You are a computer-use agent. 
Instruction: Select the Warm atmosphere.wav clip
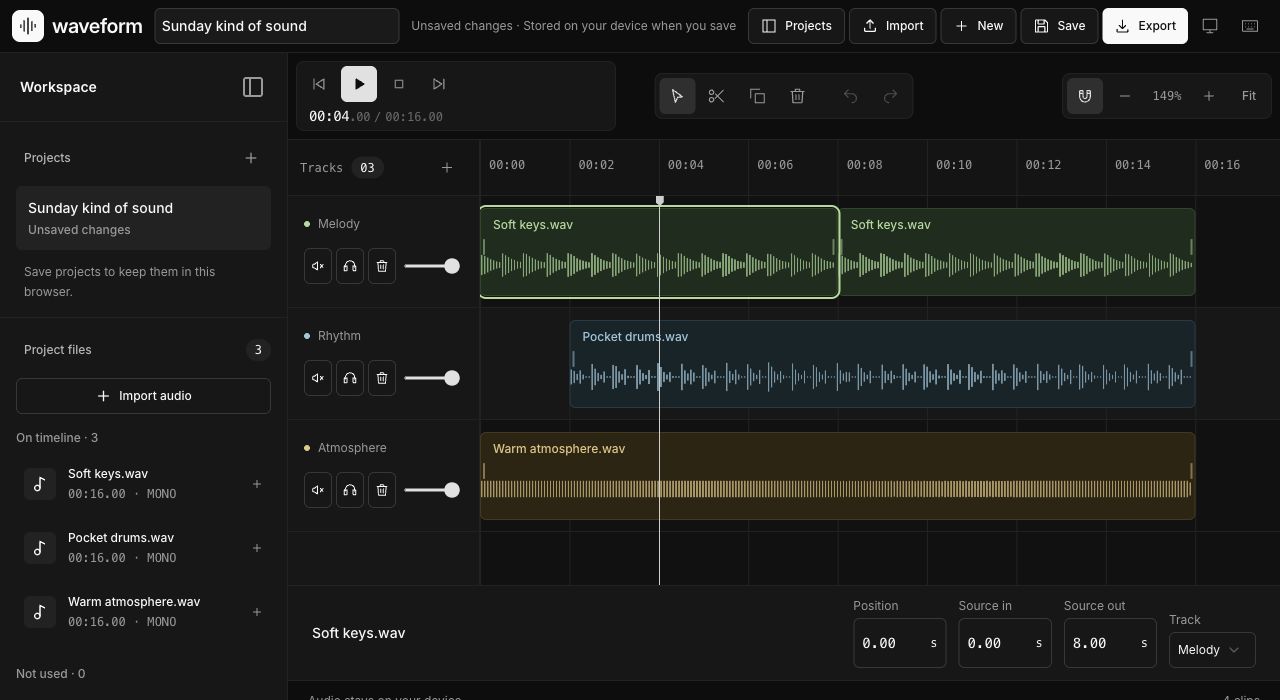(x=838, y=476)
